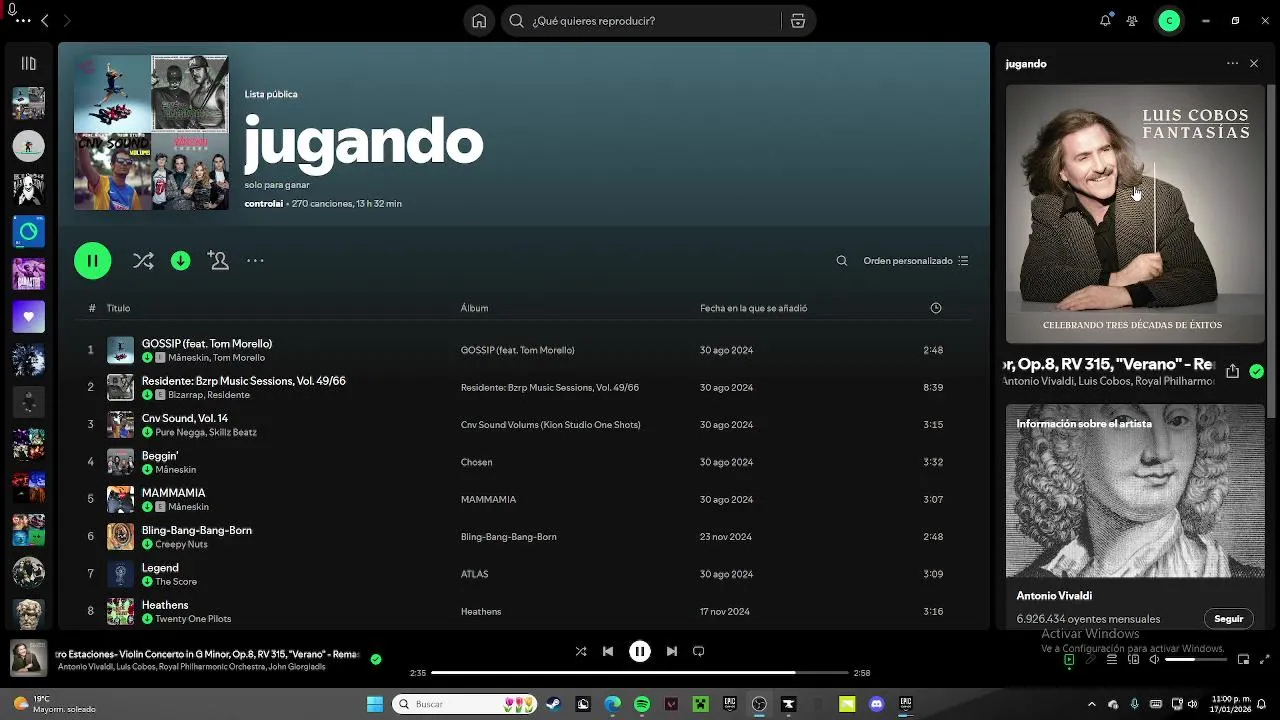Open the green user profile avatar
The height and width of the screenshot is (720, 1280).
[x=1169, y=21]
